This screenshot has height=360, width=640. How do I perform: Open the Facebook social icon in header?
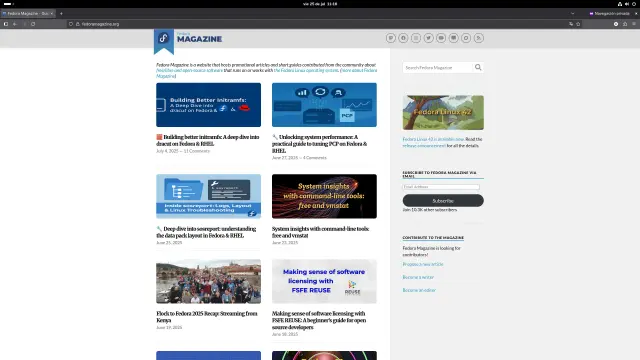coord(403,38)
